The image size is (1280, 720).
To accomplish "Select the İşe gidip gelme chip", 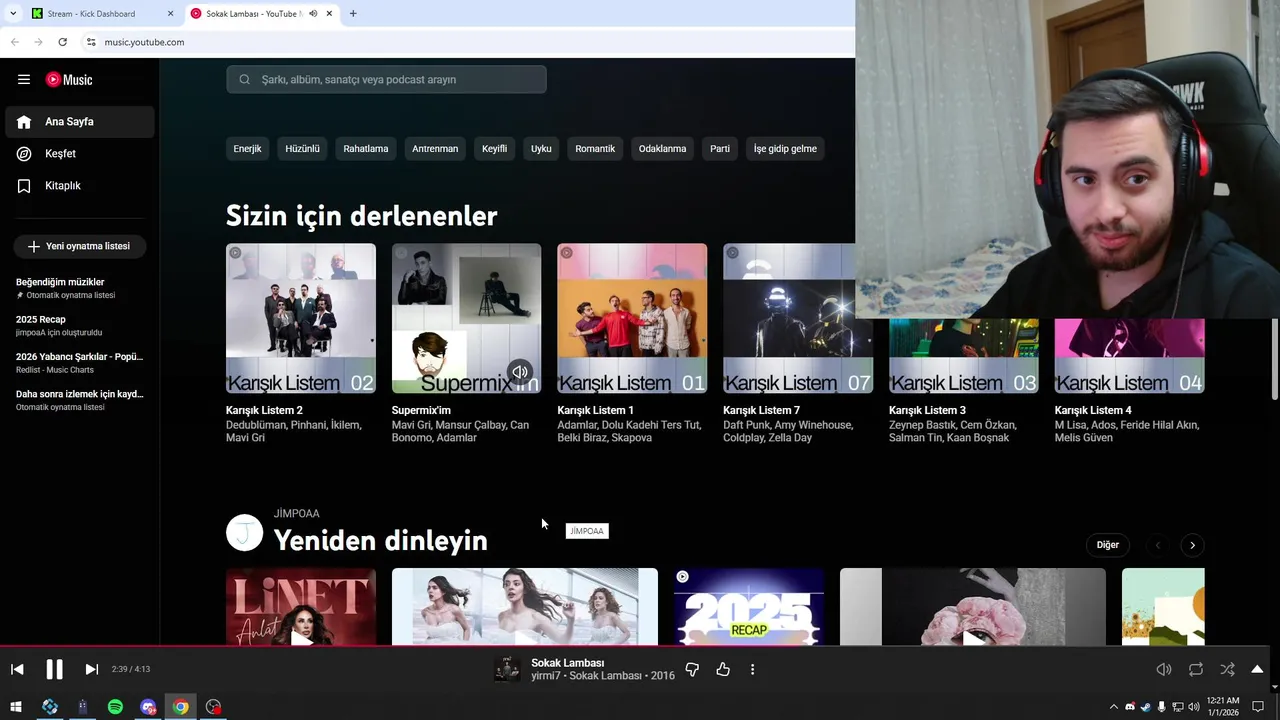I will [785, 149].
